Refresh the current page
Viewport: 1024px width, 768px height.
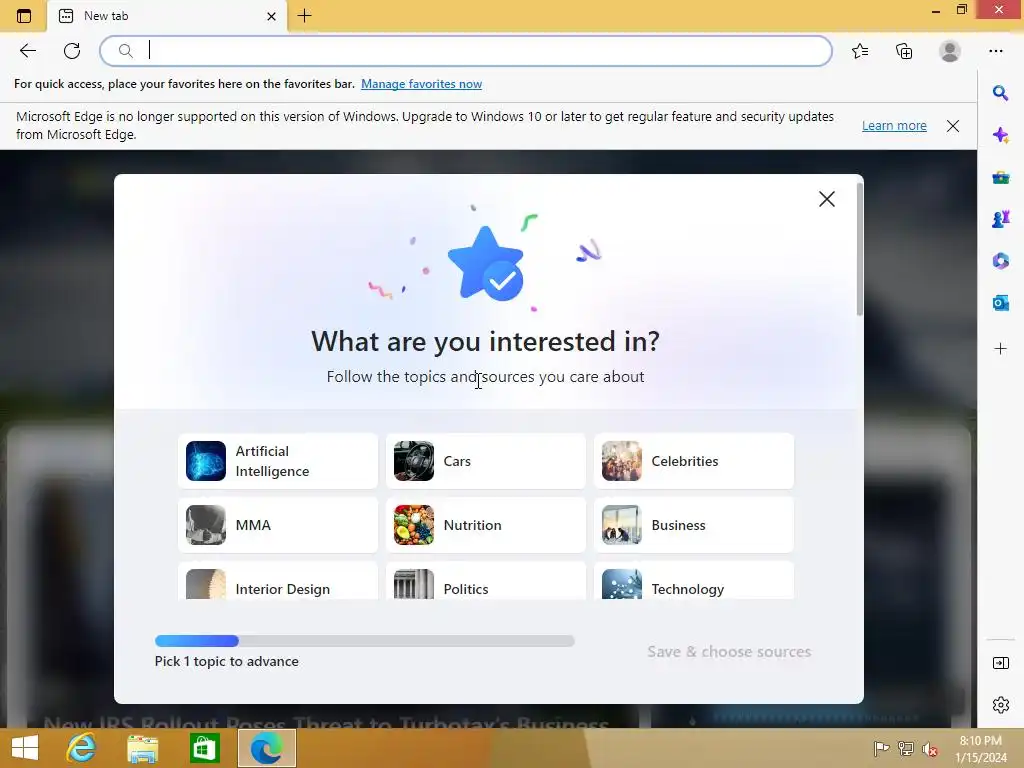72,51
